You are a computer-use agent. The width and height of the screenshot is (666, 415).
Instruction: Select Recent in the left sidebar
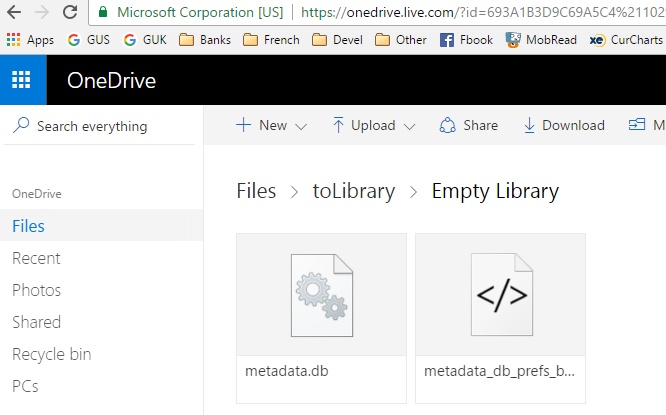(x=36, y=258)
